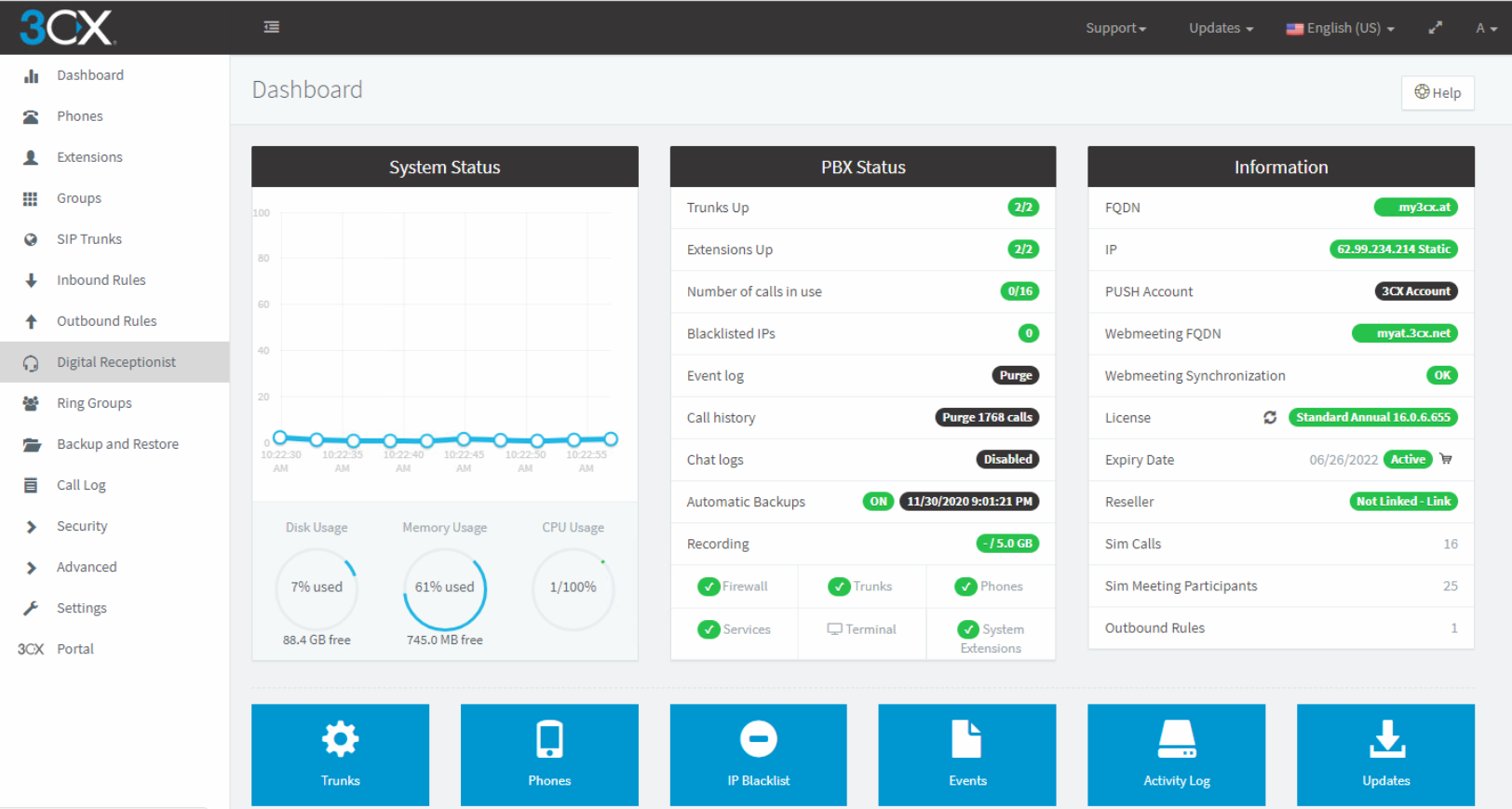Click the Phones check status in PBX Status
This screenshot has height=809, width=1512.
989,587
